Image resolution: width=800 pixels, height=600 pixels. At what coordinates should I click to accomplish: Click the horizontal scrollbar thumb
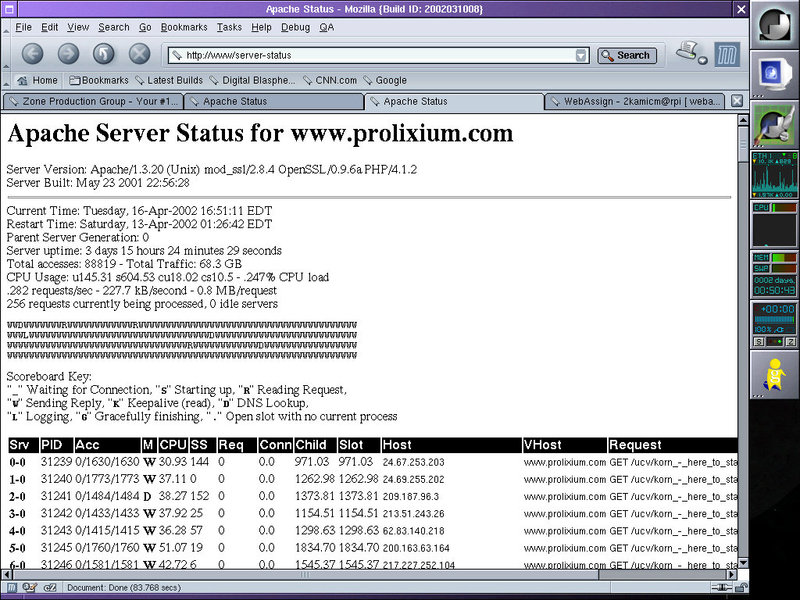click(x=305, y=574)
